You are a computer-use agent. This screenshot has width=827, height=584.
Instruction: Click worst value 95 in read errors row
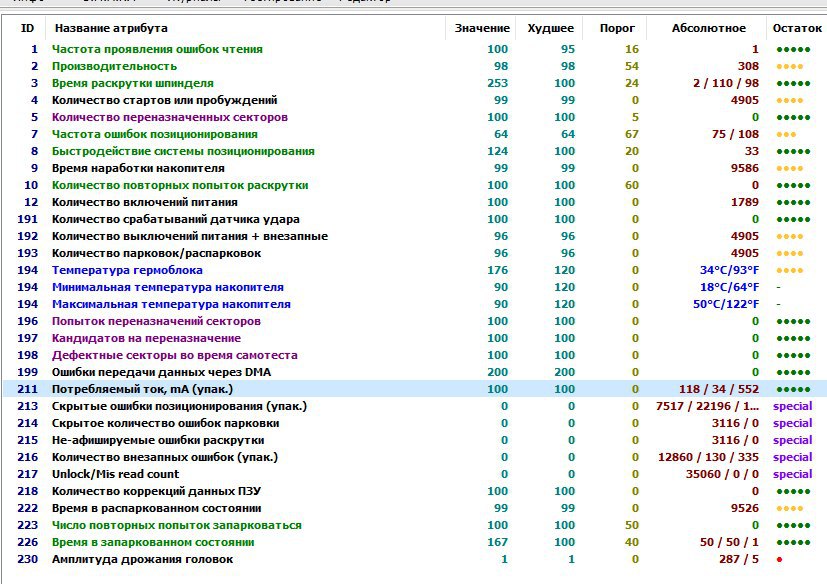[x=568, y=49]
